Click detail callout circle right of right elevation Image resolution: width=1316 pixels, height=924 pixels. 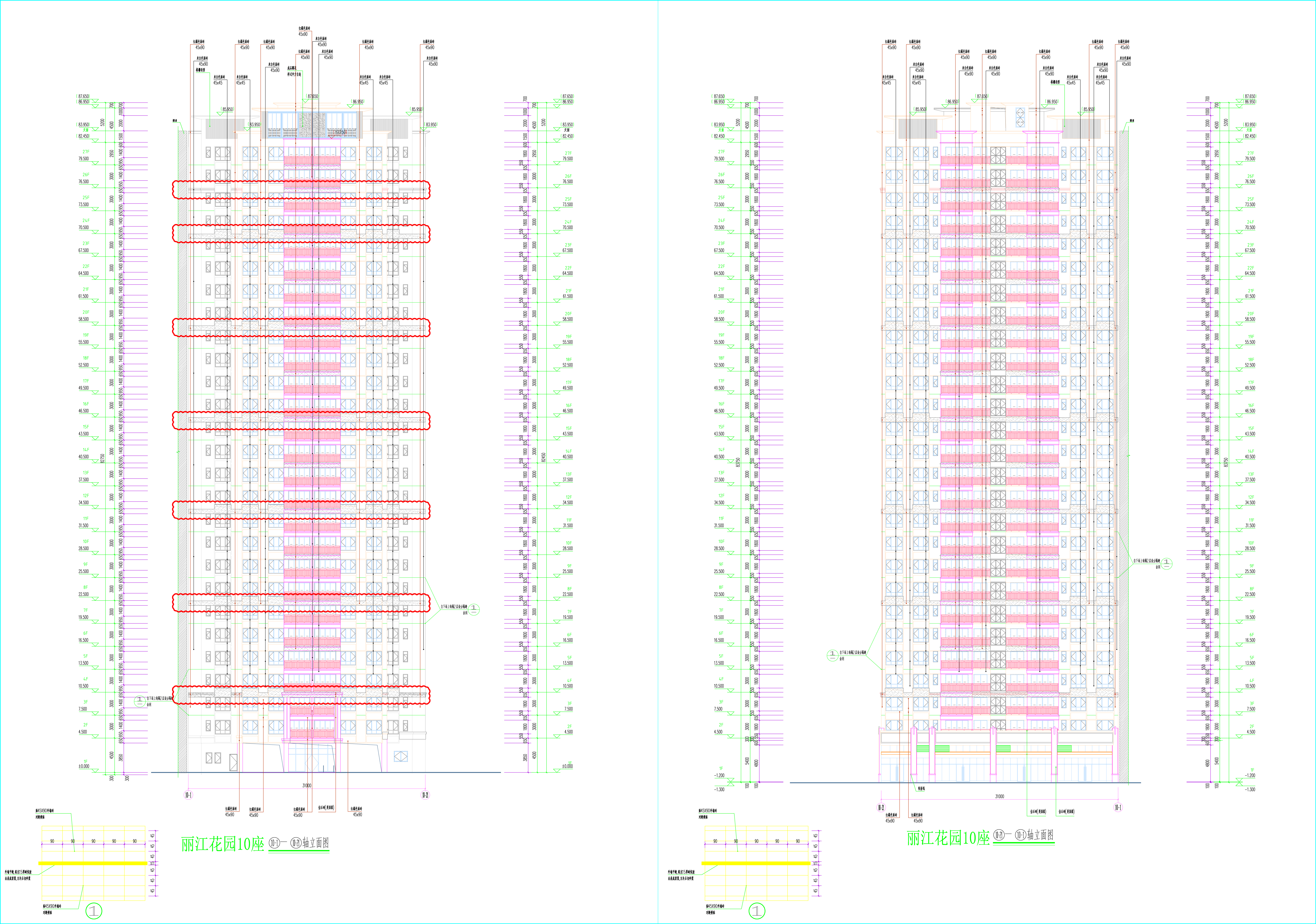pyautogui.click(x=1166, y=563)
